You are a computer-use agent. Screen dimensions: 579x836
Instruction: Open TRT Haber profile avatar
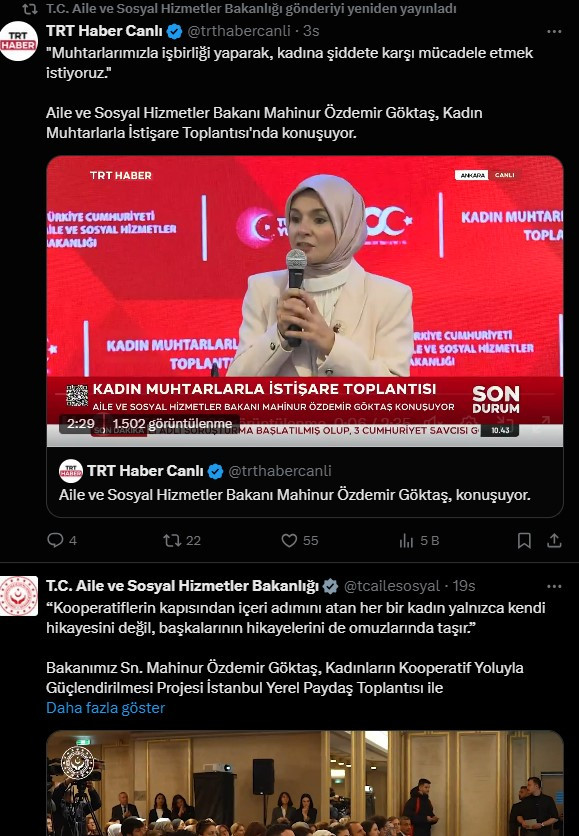(19, 42)
